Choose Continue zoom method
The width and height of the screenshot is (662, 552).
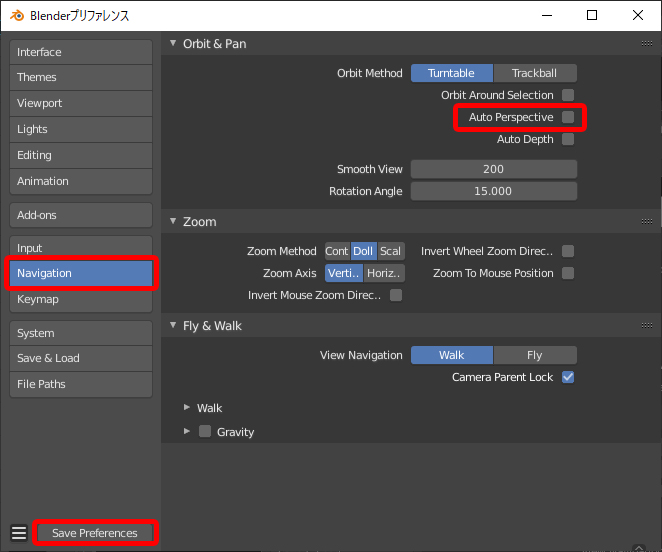point(337,251)
